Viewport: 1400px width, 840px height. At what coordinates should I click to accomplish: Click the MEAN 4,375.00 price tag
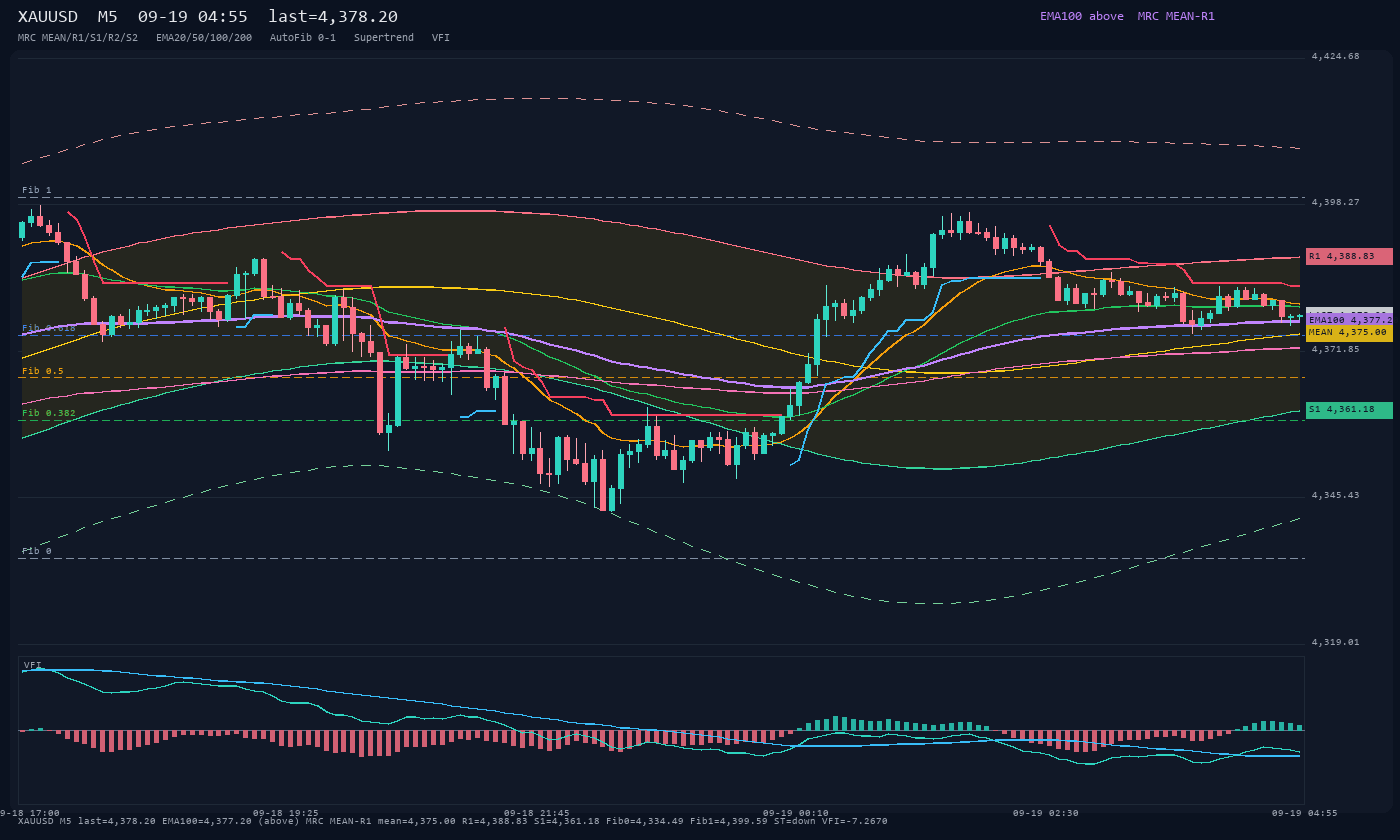point(1349,333)
